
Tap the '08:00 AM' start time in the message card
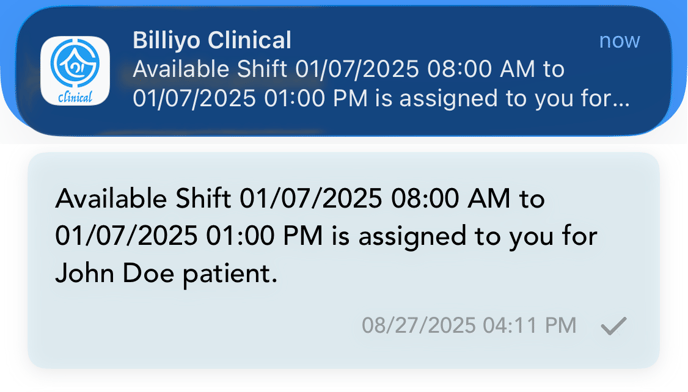451,198
